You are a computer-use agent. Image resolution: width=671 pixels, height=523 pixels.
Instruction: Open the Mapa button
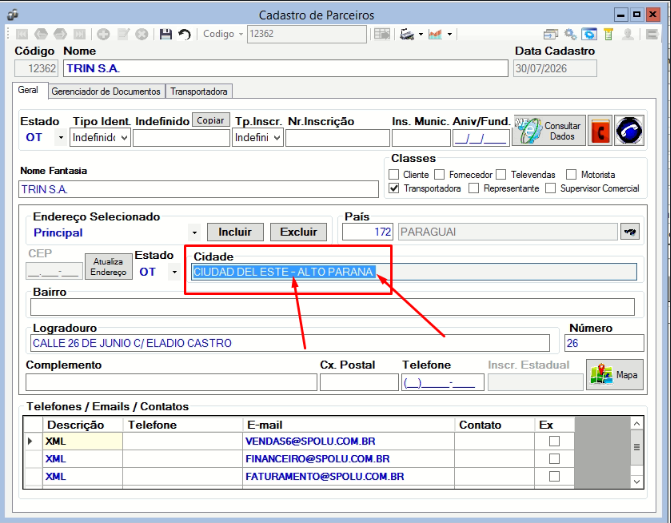[615, 374]
